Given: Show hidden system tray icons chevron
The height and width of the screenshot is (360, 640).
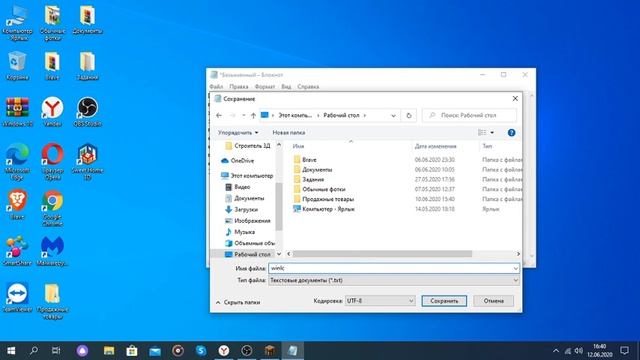Looking at the screenshot, I should pos(556,351).
